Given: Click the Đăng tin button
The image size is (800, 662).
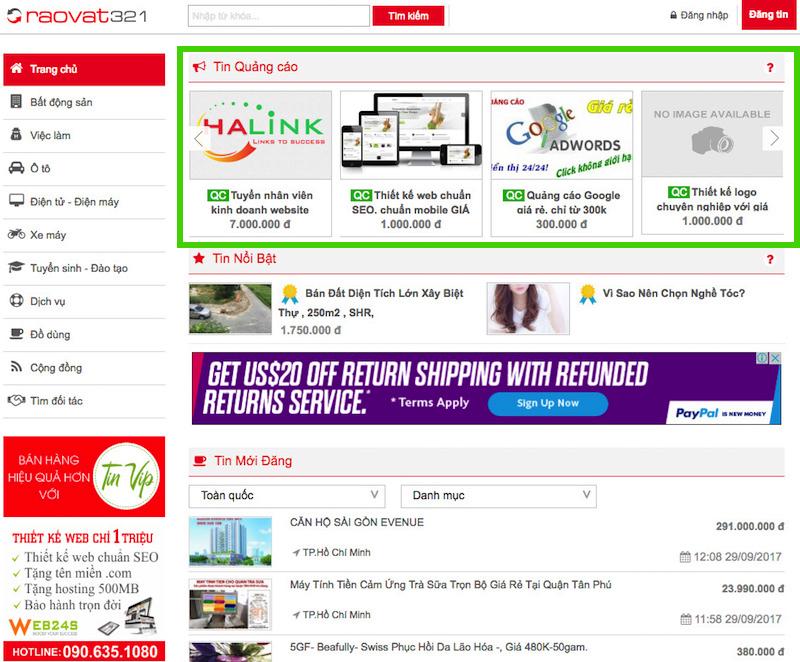Looking at the screenshot, I should (769, 16).
